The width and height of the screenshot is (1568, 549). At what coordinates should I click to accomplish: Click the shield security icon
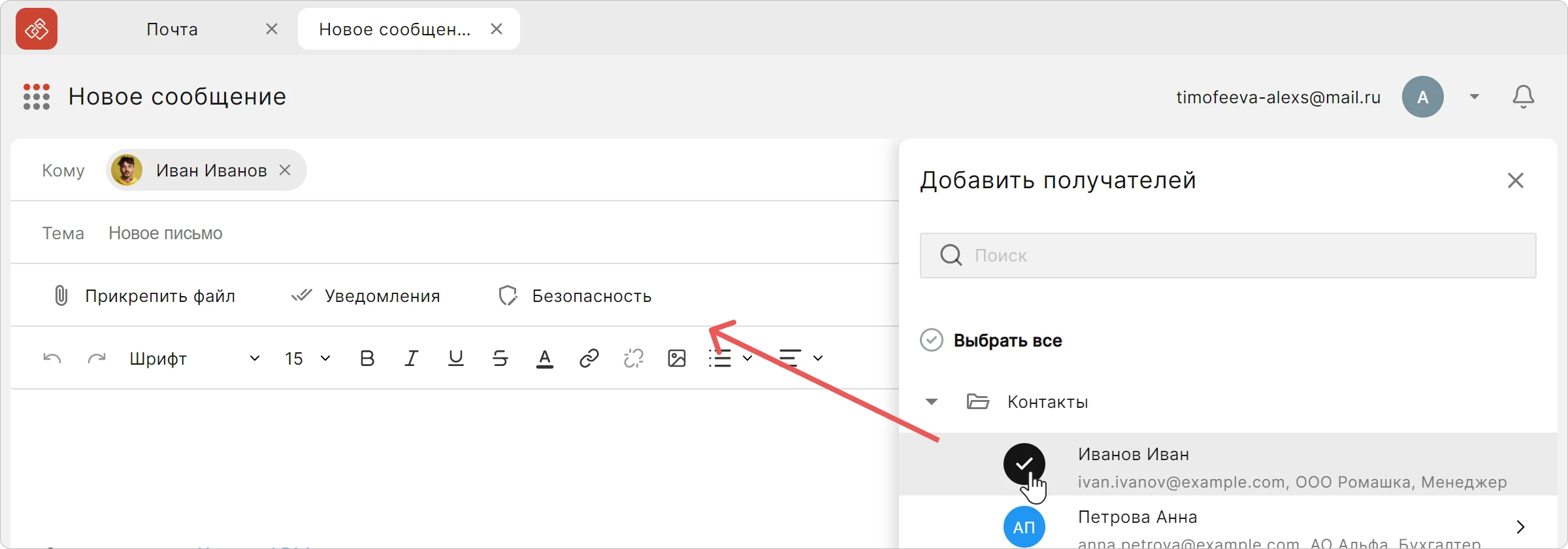[x=508, y=296]
